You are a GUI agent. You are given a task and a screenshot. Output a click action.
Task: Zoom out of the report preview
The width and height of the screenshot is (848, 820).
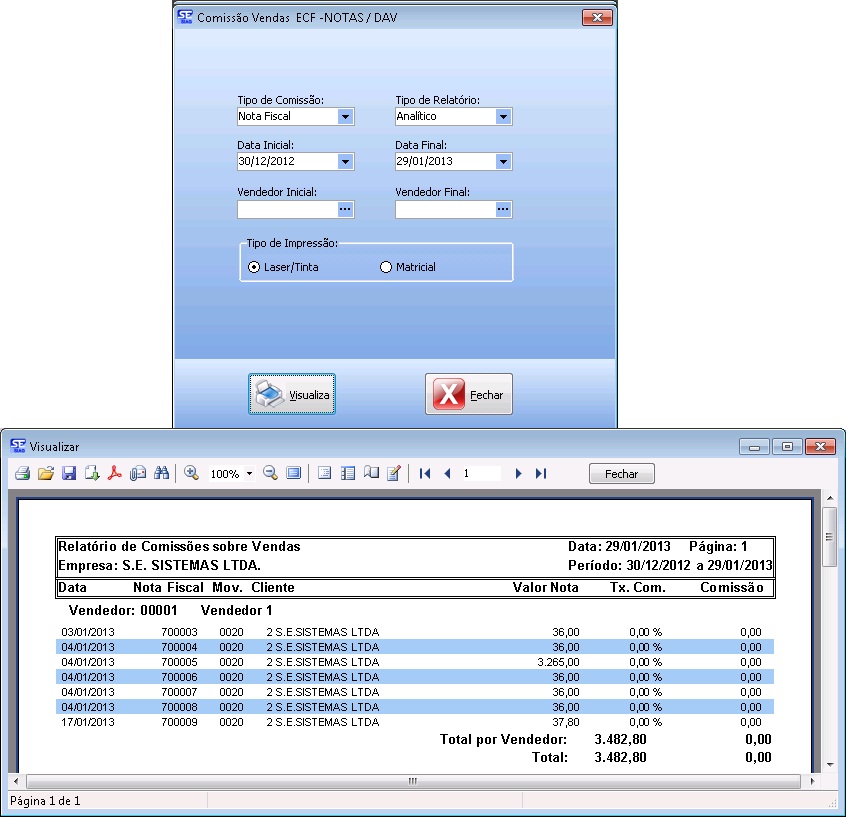point(270,474)
